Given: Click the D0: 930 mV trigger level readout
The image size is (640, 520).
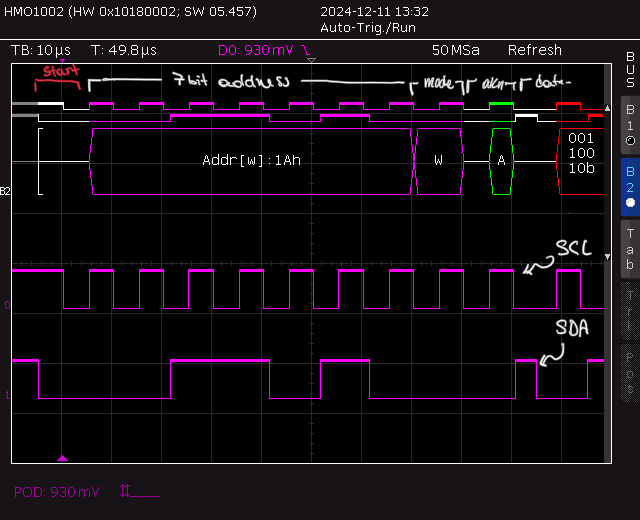Looking at the screenshot, I should pyautogui.click(x=256, y=50).
